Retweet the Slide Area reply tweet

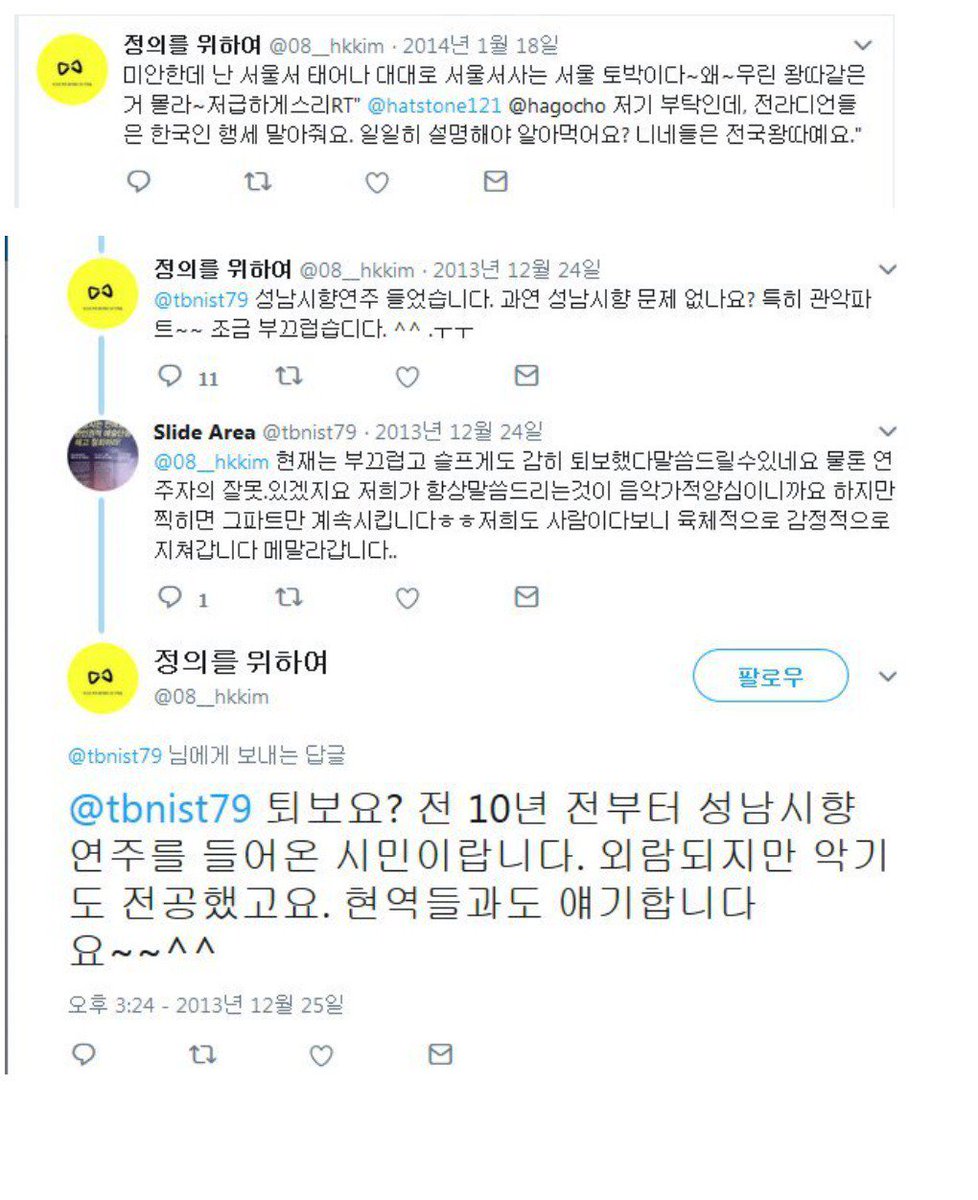pyautogui.click(x=288, y=597)
